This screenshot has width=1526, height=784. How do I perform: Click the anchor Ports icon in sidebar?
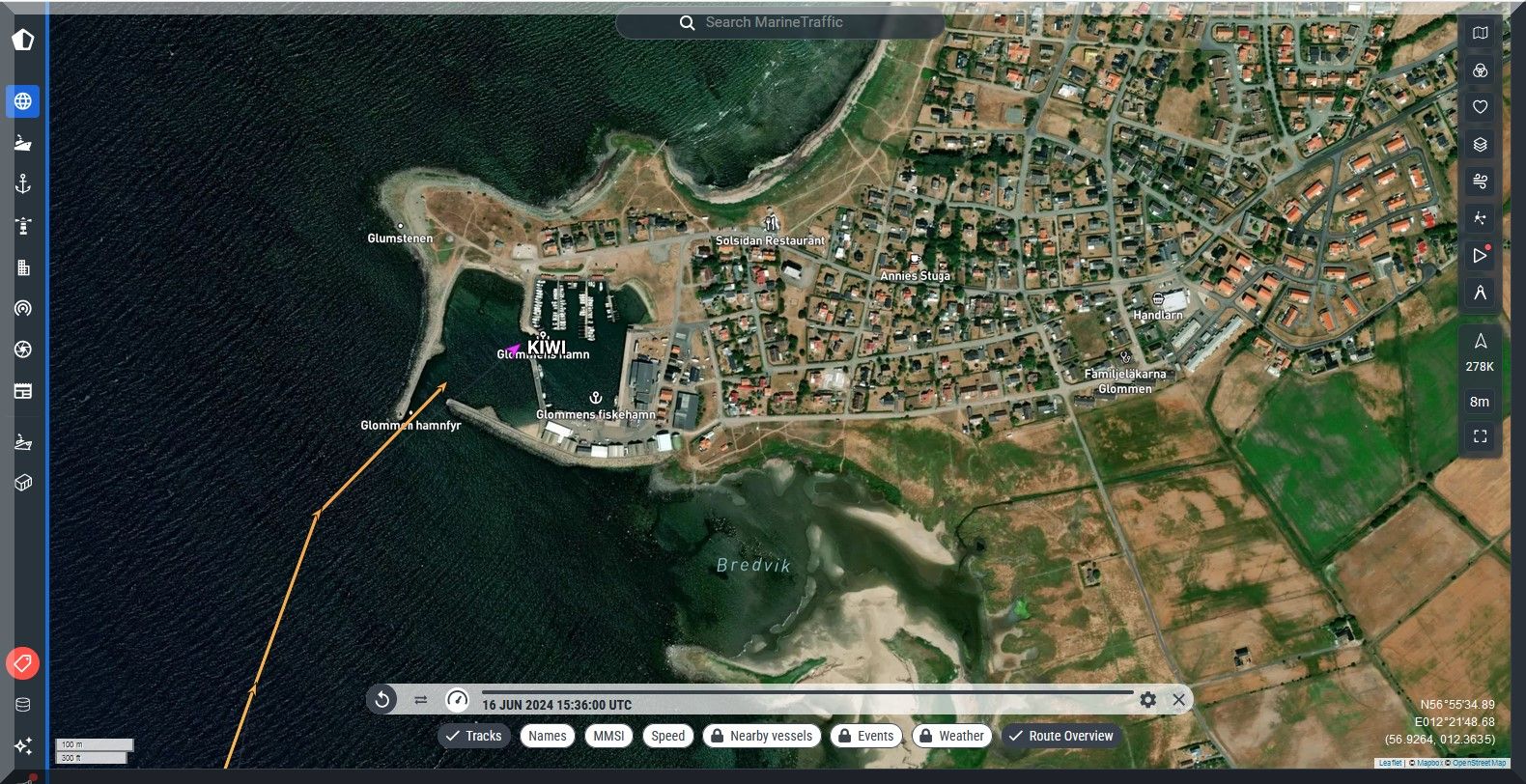[23, 184]
